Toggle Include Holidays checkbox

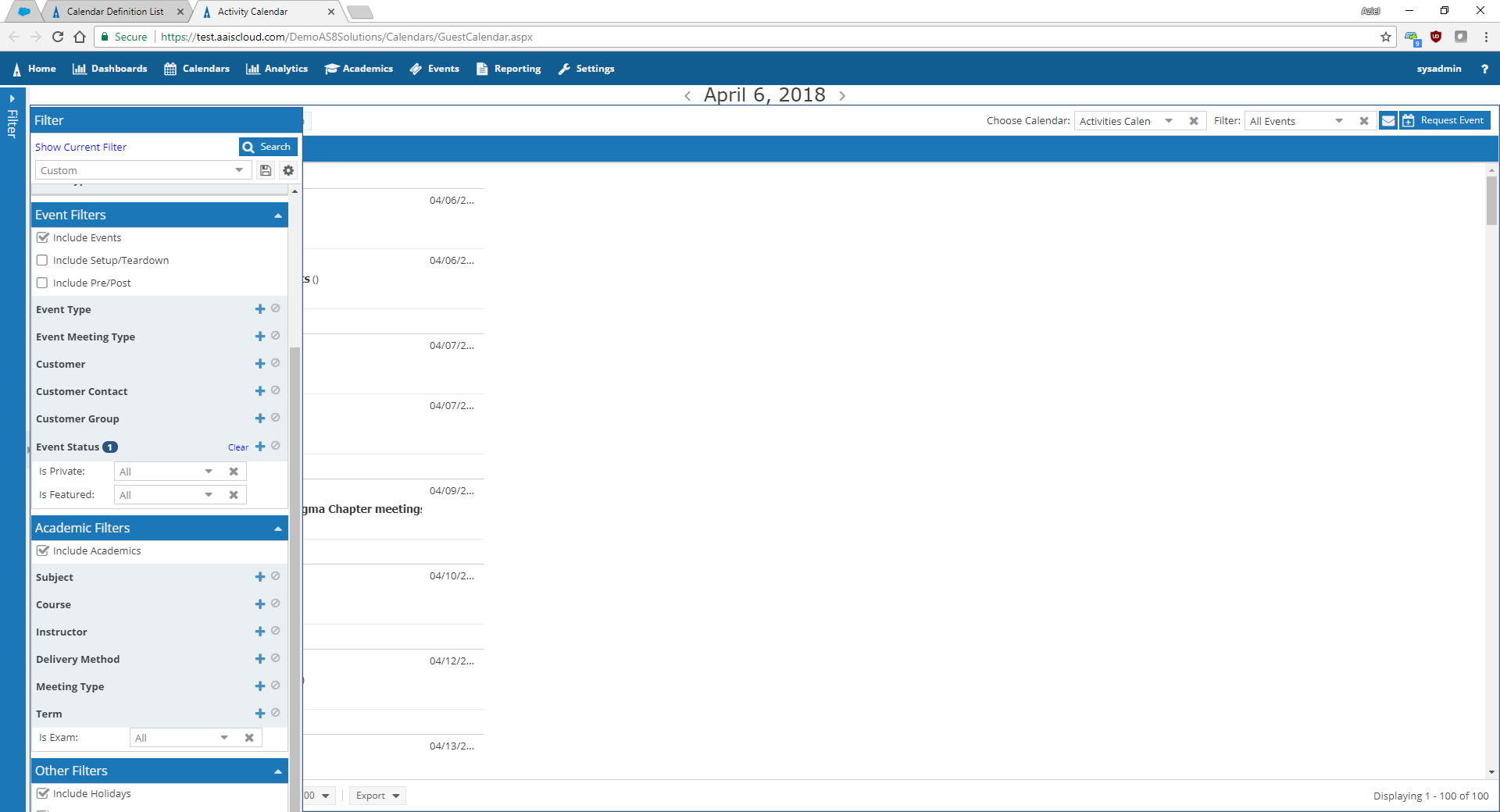tap(42, 793)
